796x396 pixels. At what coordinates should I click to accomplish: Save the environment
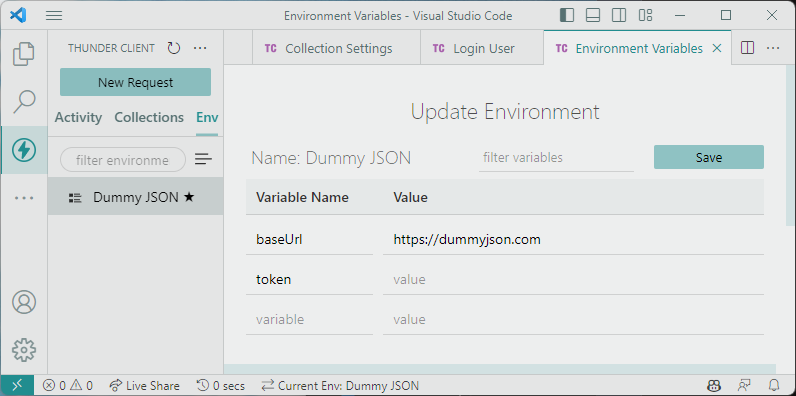point(709,157)
